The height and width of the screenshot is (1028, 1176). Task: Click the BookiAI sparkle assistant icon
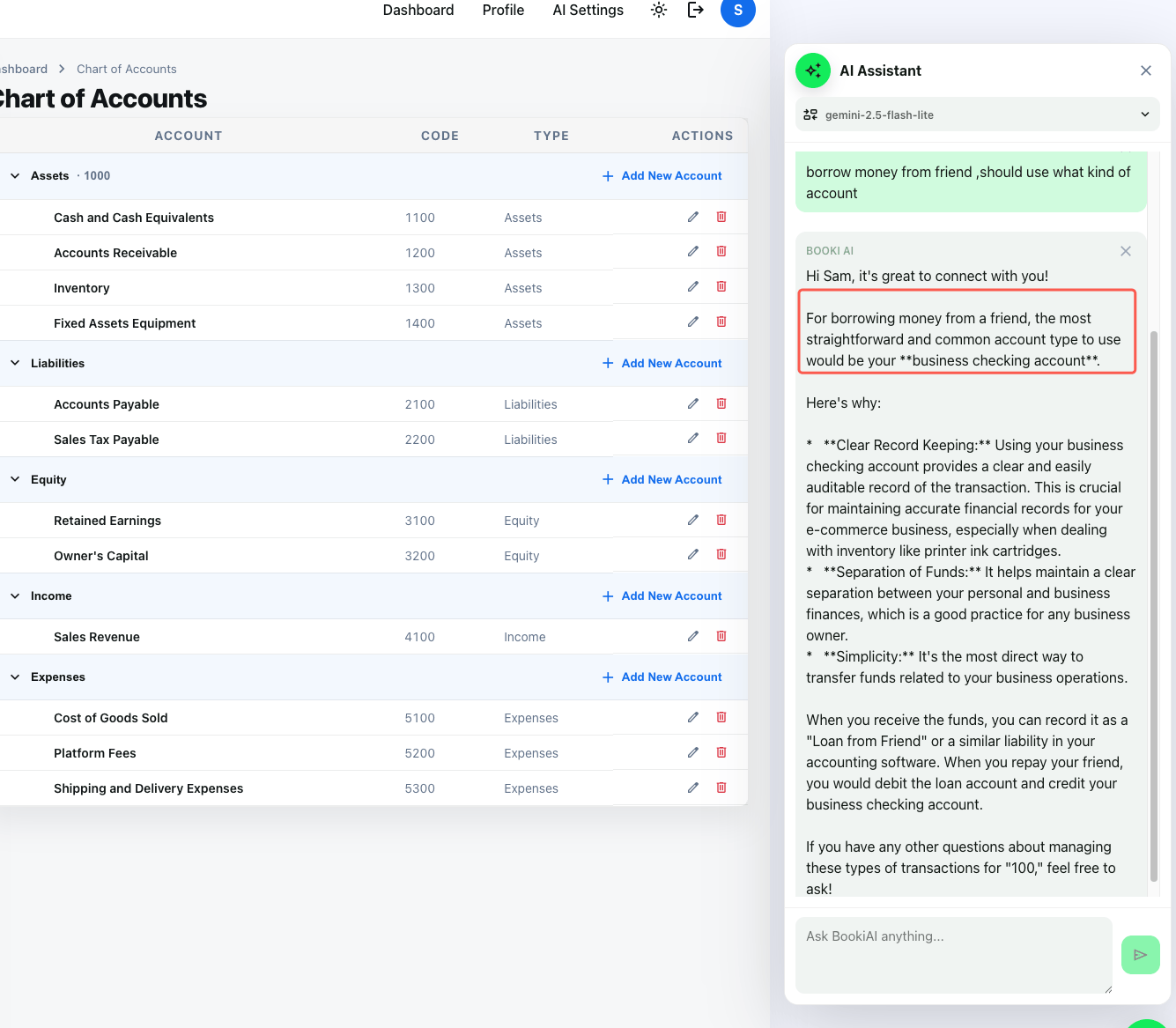812,70
